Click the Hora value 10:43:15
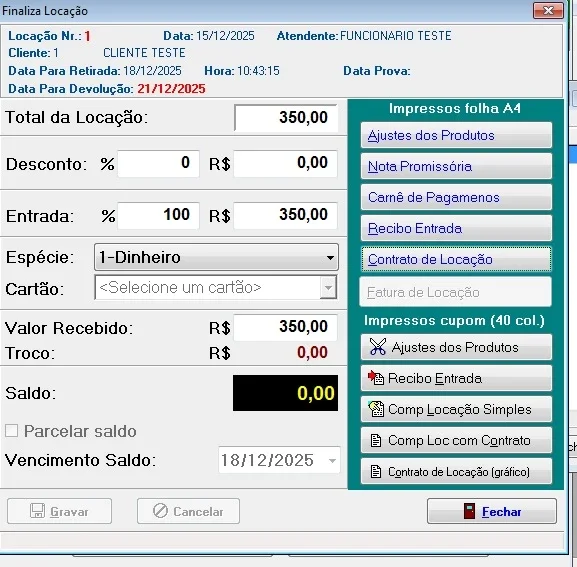The image size is (577, 567). (x=258, y=71)
